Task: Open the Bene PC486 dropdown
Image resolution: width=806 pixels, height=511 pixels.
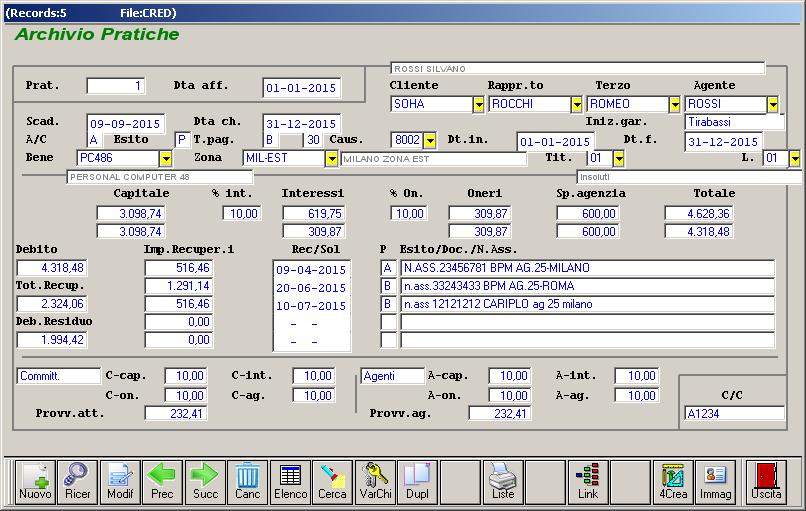Action: [166, 158]
